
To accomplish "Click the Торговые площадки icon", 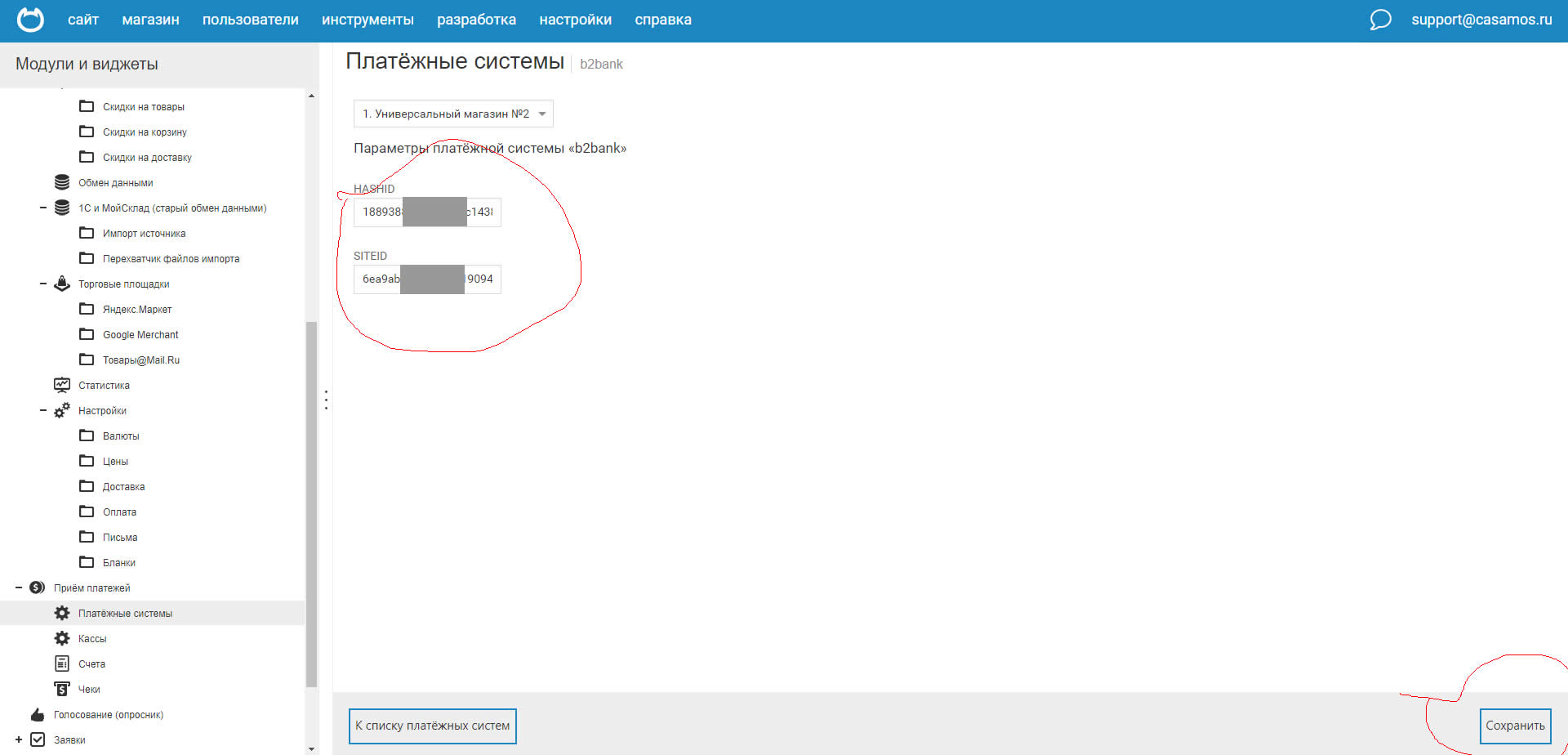I will [x=62, y=284].
